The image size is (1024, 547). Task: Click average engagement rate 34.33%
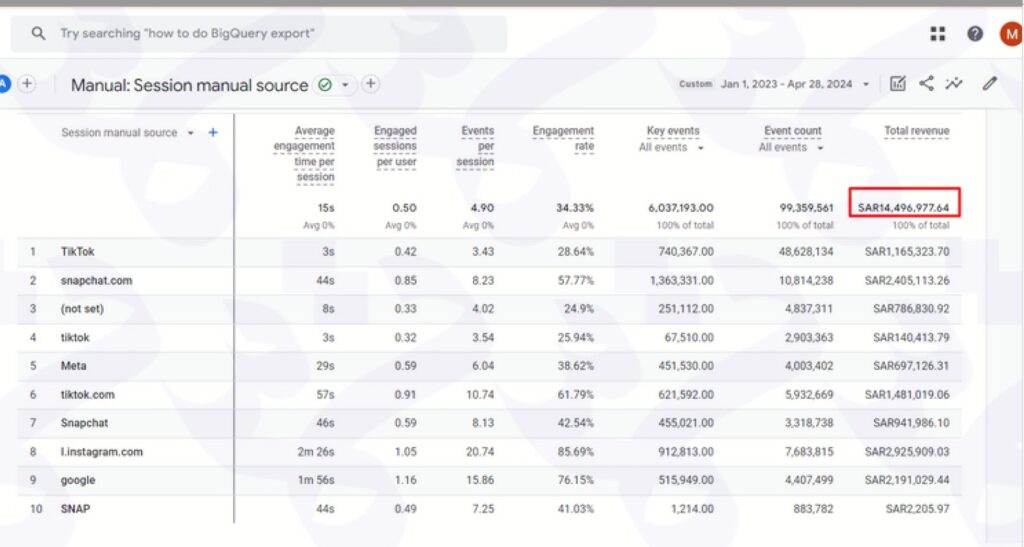(x=575, y=208)
